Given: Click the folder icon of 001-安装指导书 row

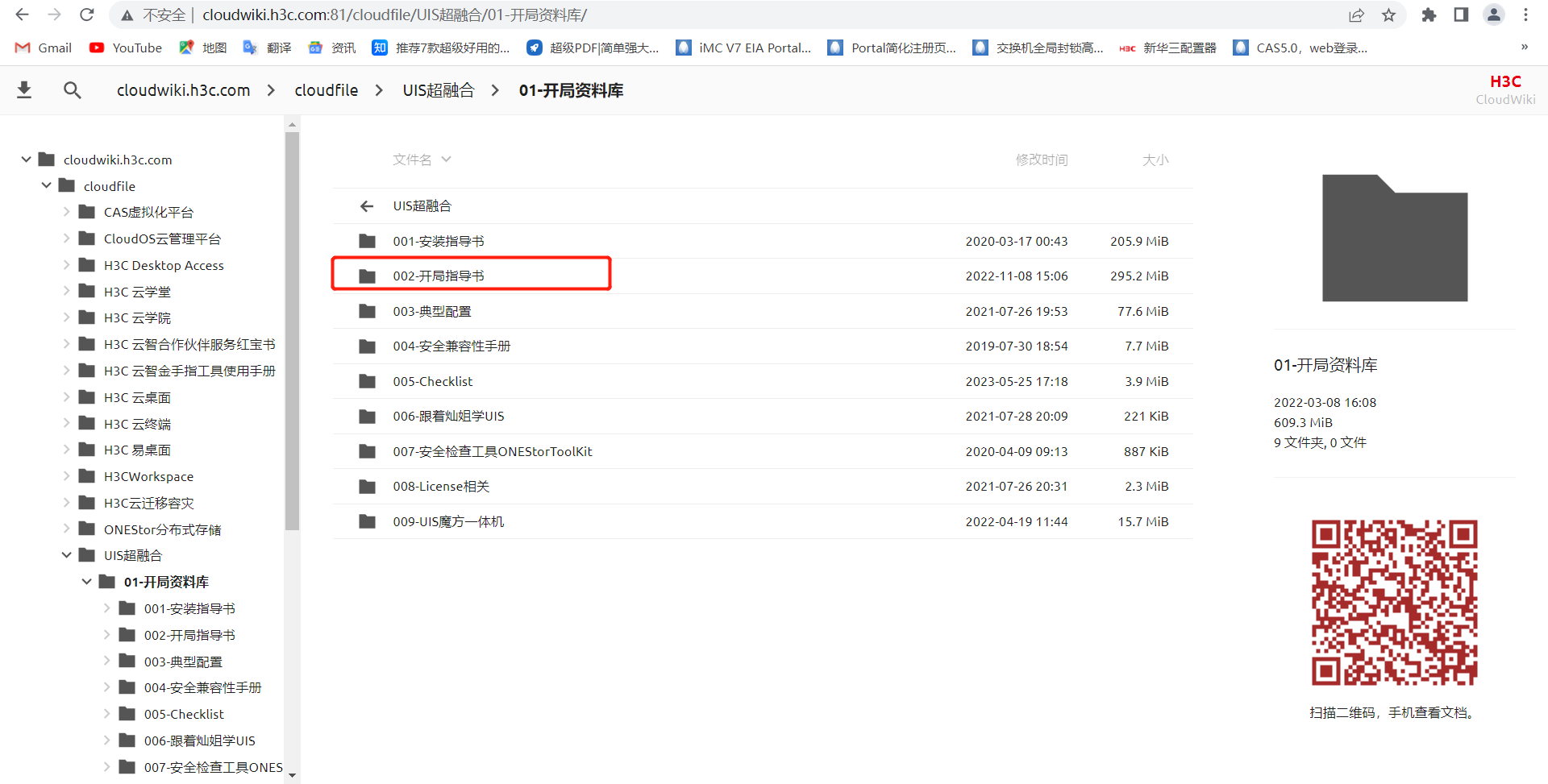Looking at the screenshot, I should [x=367, y=241].
